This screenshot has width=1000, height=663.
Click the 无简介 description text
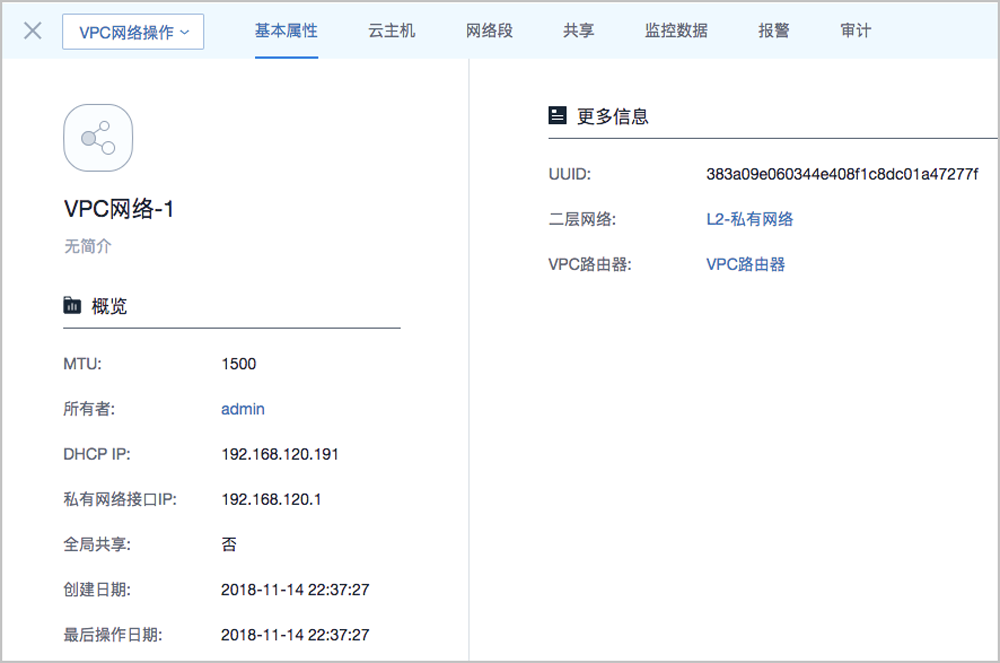(87, 246)
